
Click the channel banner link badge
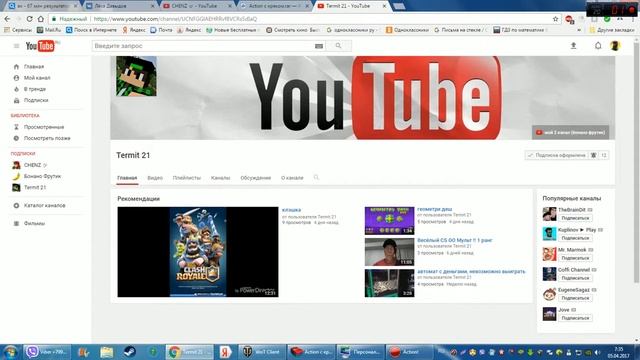570,132
